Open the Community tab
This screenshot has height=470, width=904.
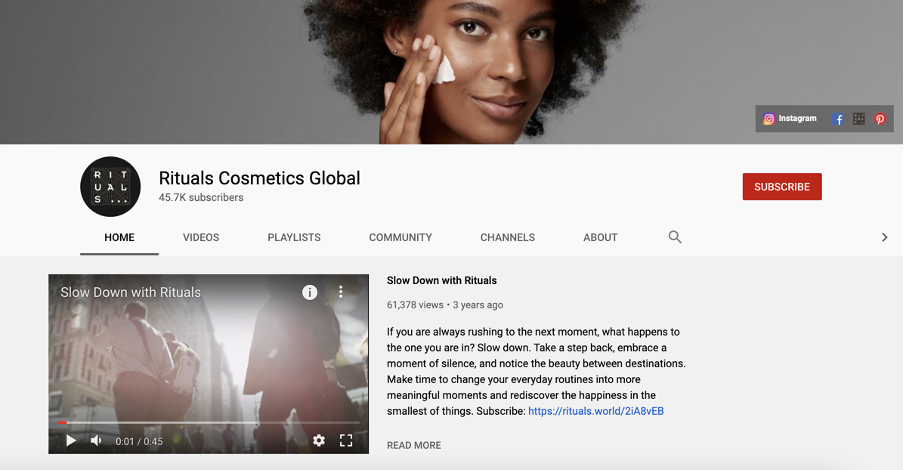(400, 237)
